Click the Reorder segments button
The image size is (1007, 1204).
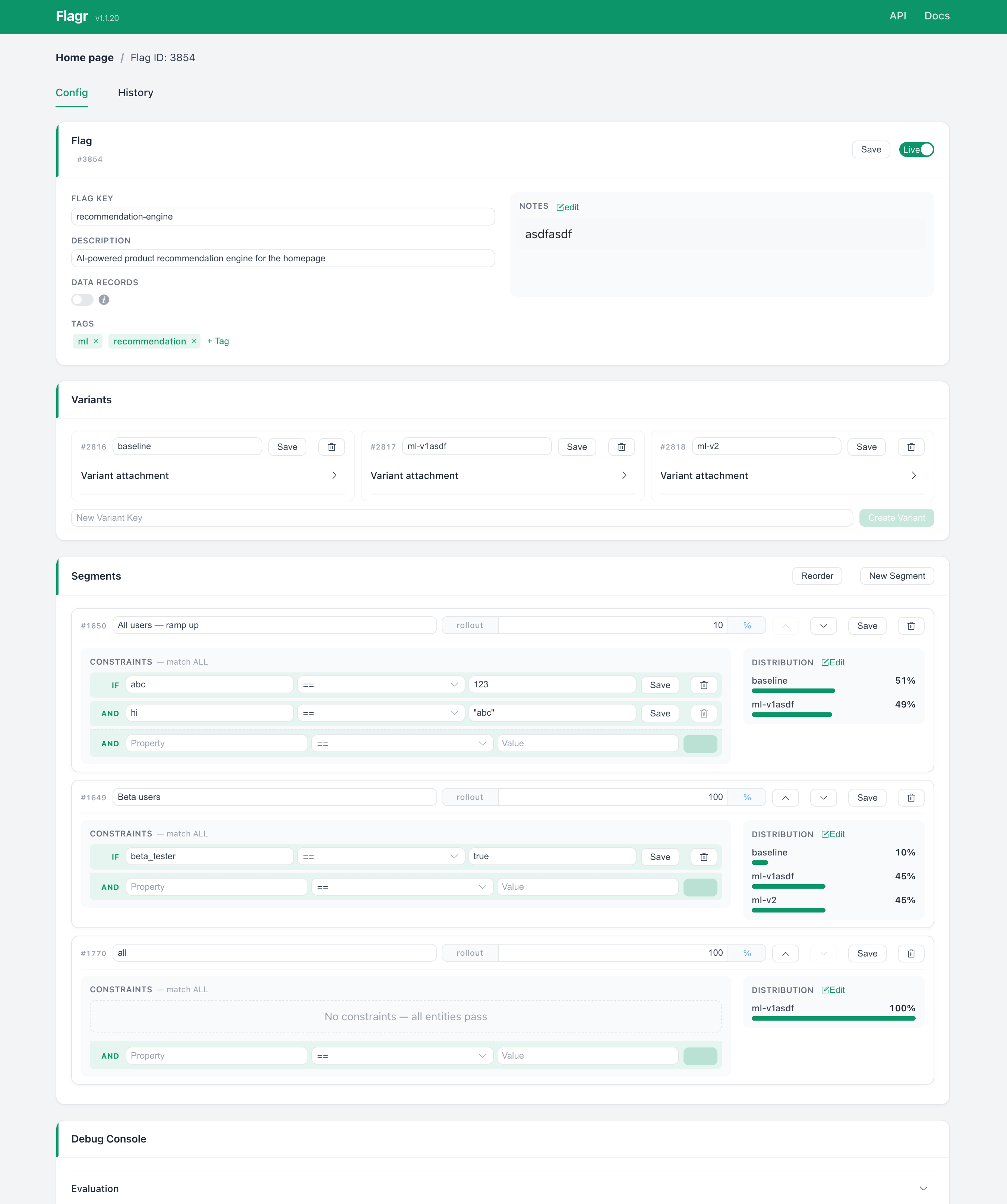(817, 576)
